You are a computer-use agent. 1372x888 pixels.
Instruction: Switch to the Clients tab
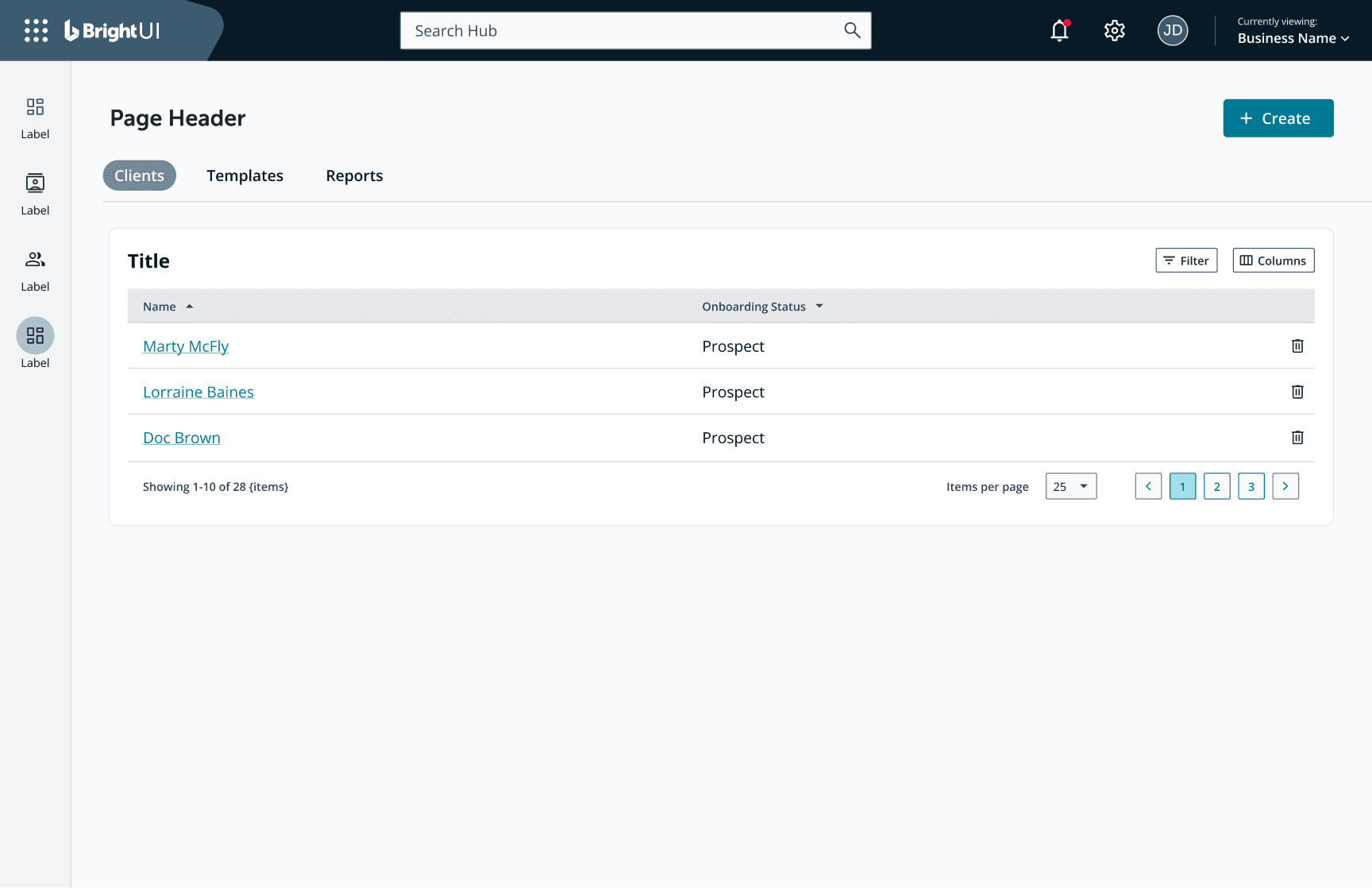(x=139, y=176)
